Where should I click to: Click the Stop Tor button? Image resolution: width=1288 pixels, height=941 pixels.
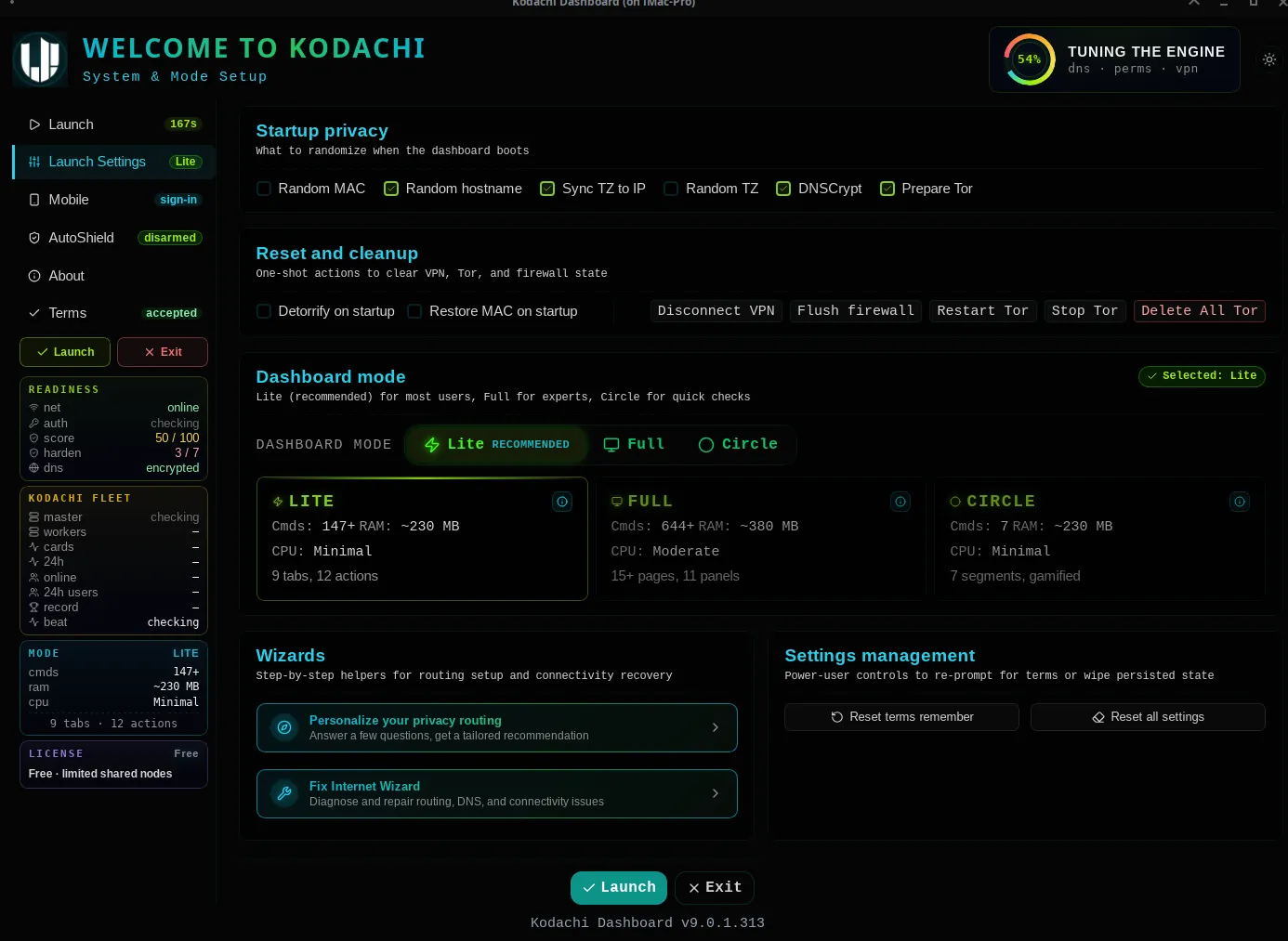click(1085, 311)
